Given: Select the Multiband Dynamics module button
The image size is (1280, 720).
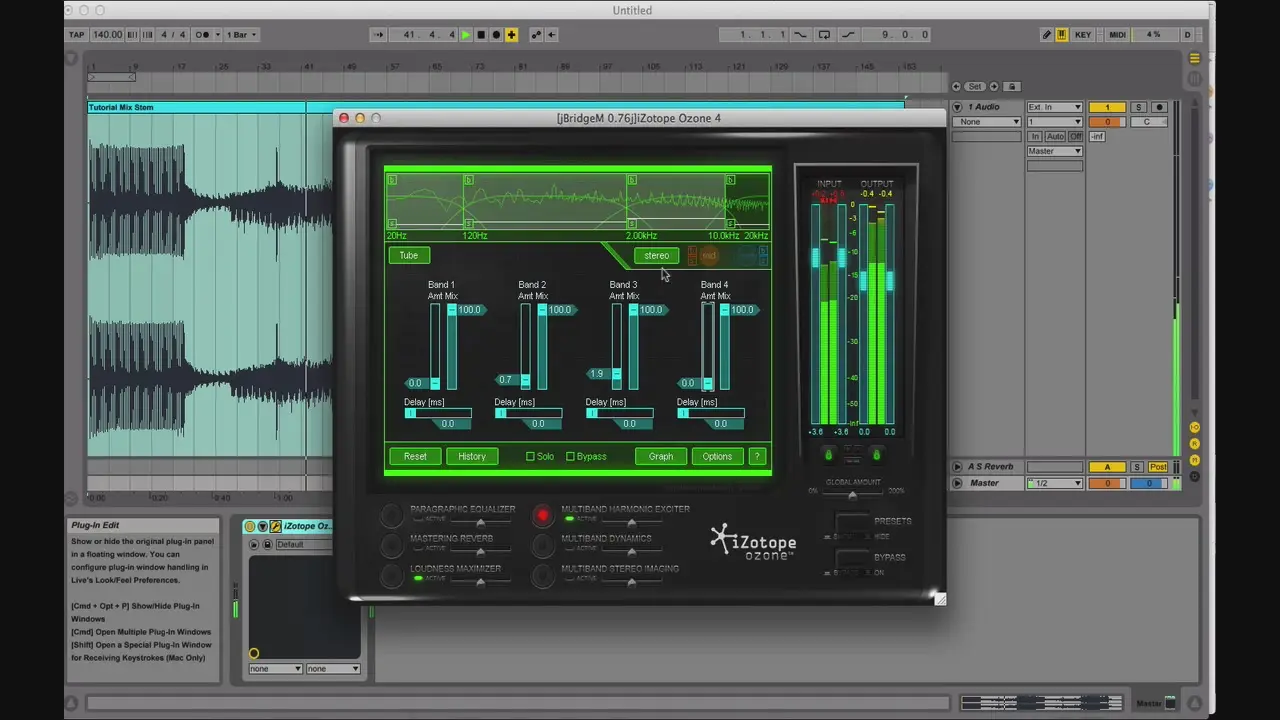Looking at the screenshot, I should click(x=542, y=545).
